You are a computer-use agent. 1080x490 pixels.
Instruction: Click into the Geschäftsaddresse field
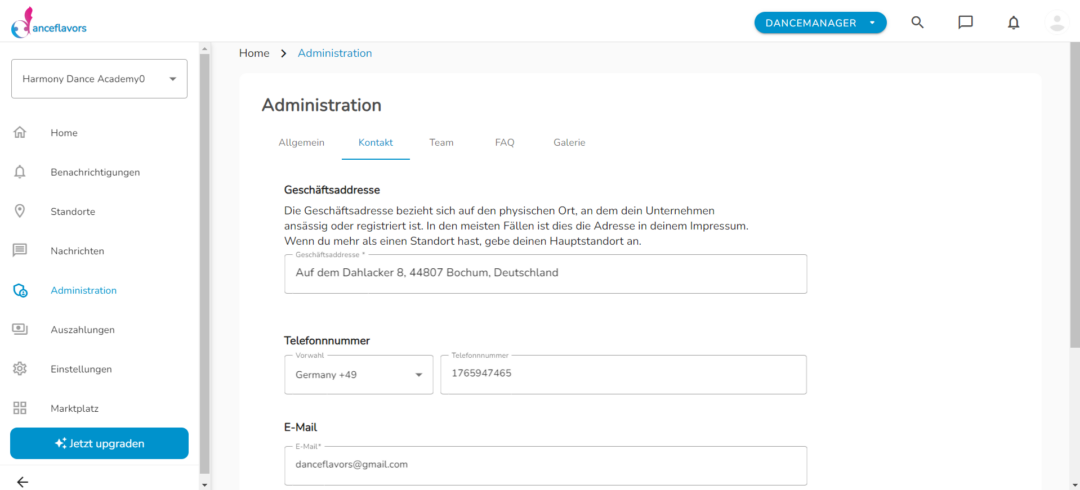546,274
